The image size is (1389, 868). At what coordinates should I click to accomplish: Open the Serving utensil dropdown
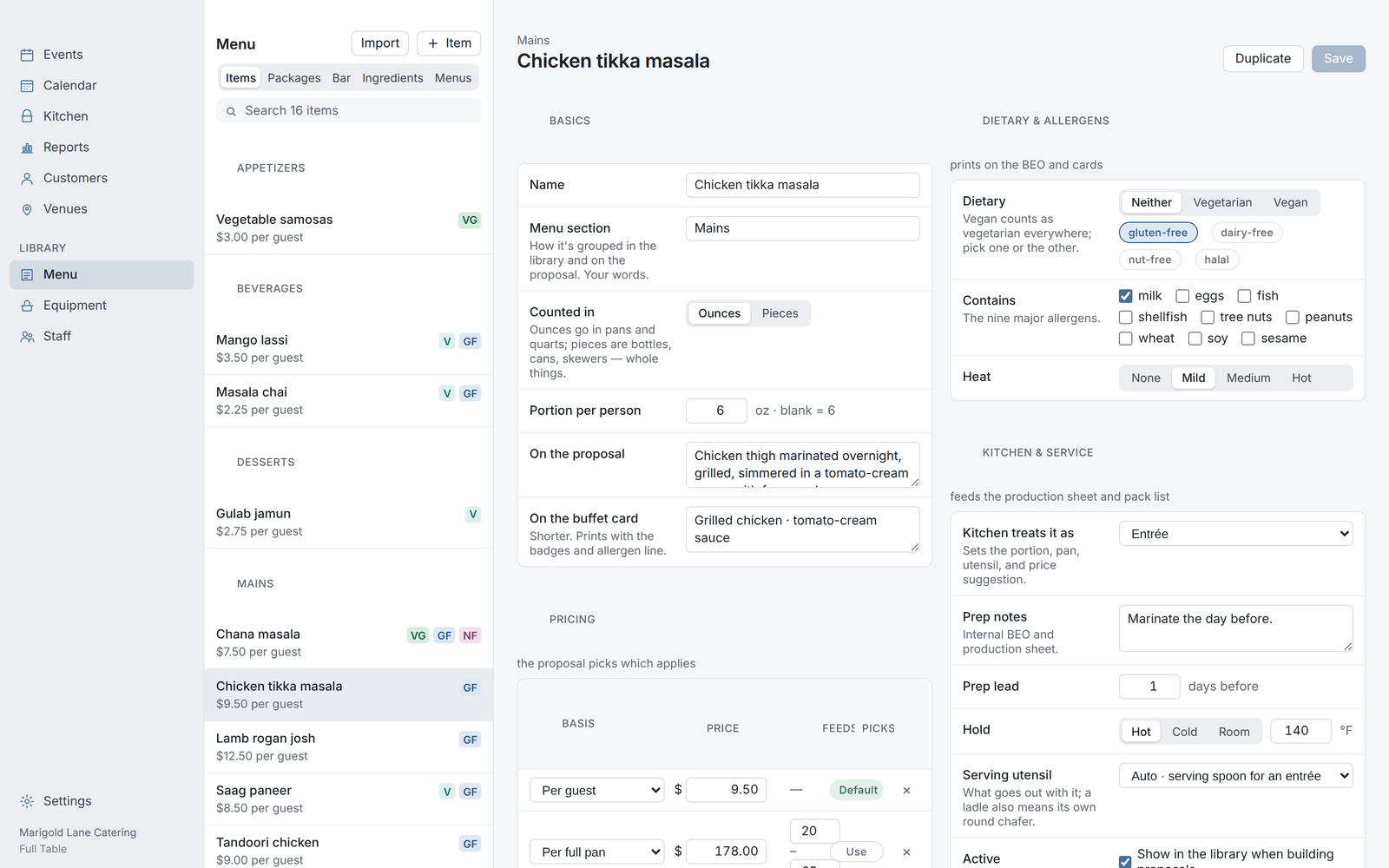click(1236, 776)
